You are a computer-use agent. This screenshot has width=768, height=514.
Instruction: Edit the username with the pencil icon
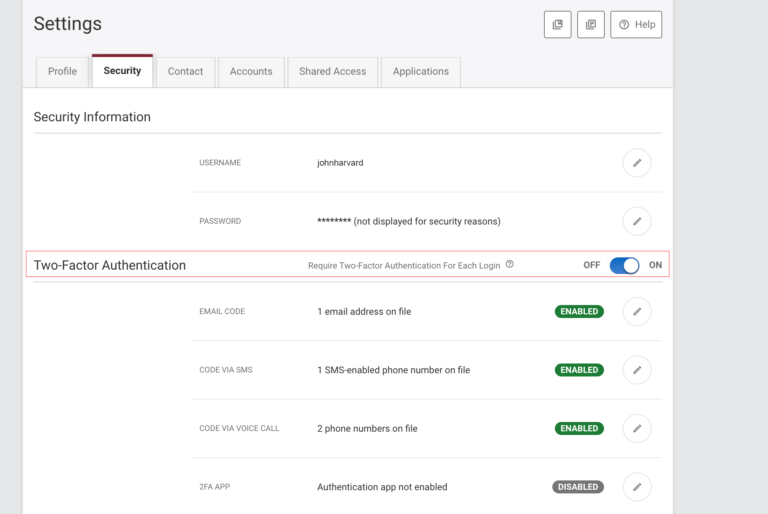[636, 163]
